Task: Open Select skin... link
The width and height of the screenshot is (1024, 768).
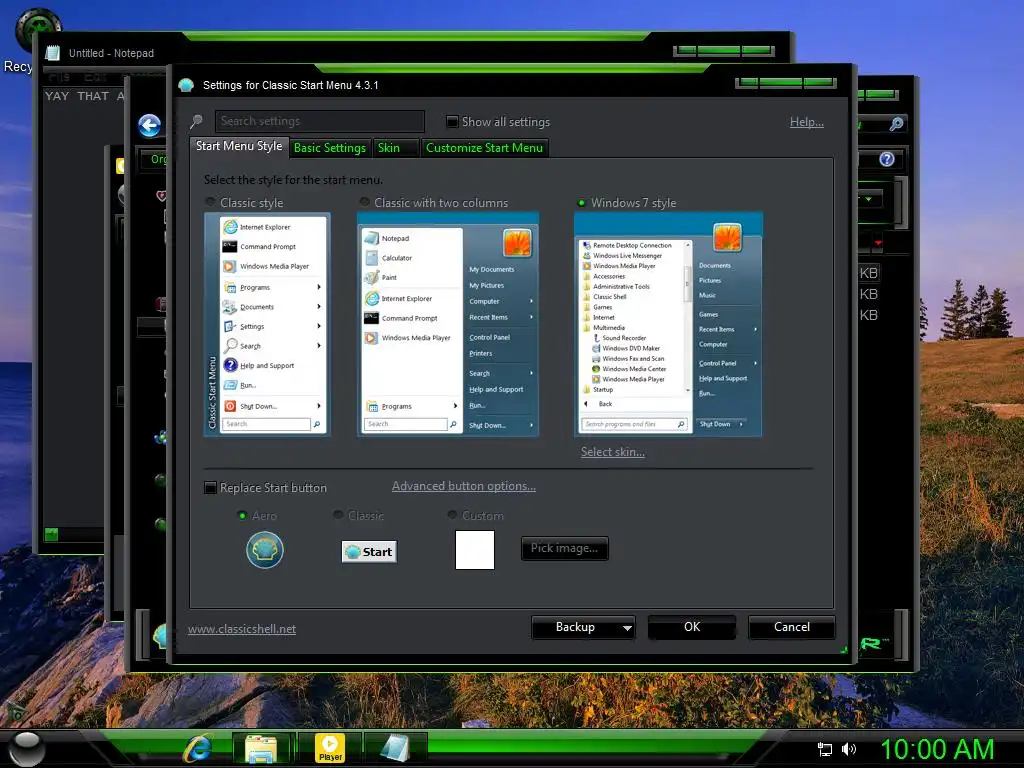Action: pyautogui.click(x=613, y=452)
